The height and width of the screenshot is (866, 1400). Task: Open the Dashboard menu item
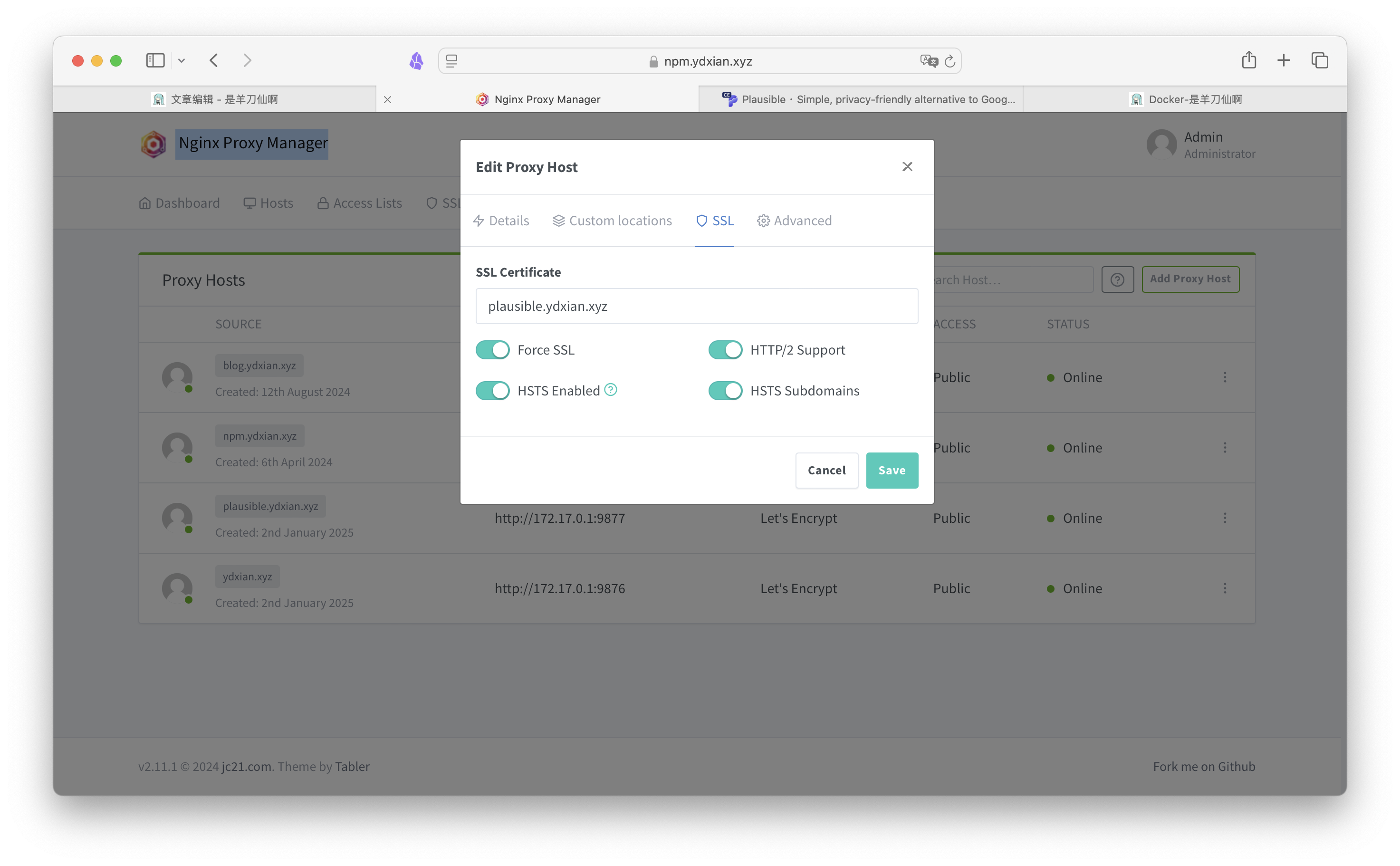[179, 203]
